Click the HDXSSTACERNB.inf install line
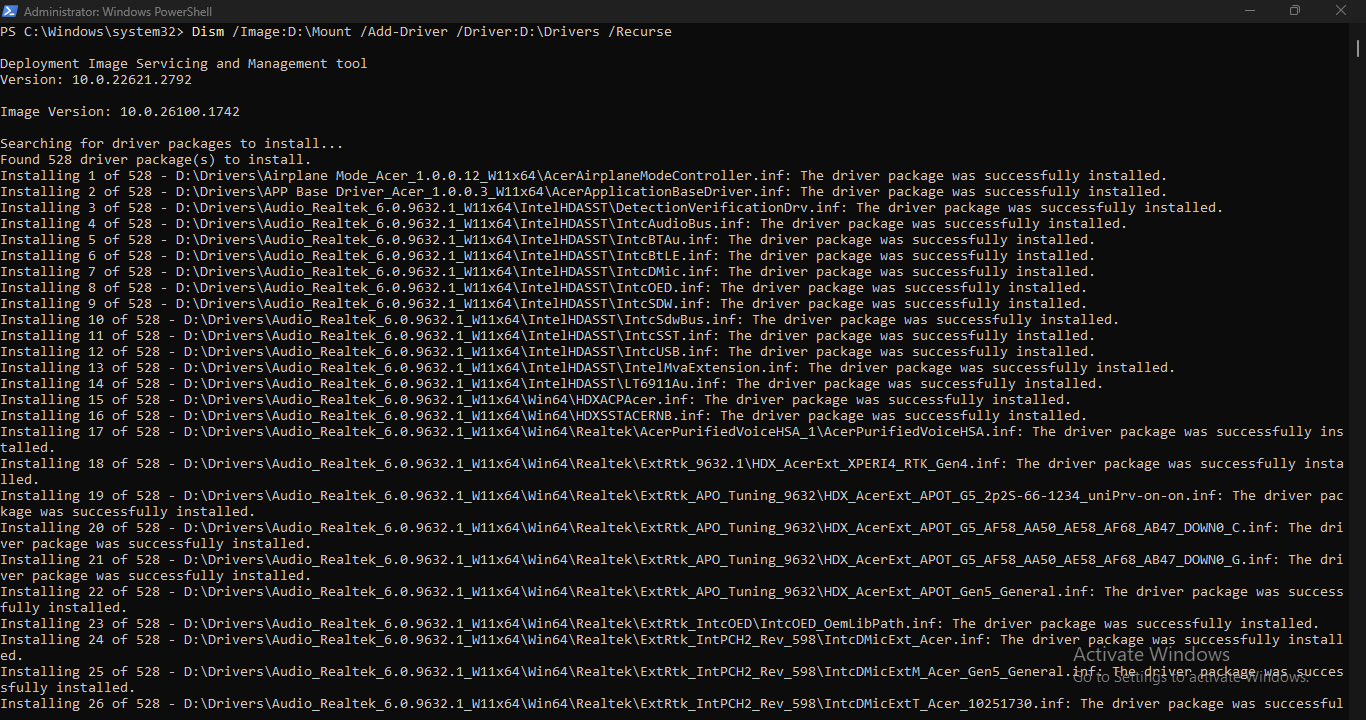The width and height of the screenshot is (1366, 720). [x=543, y=416]
